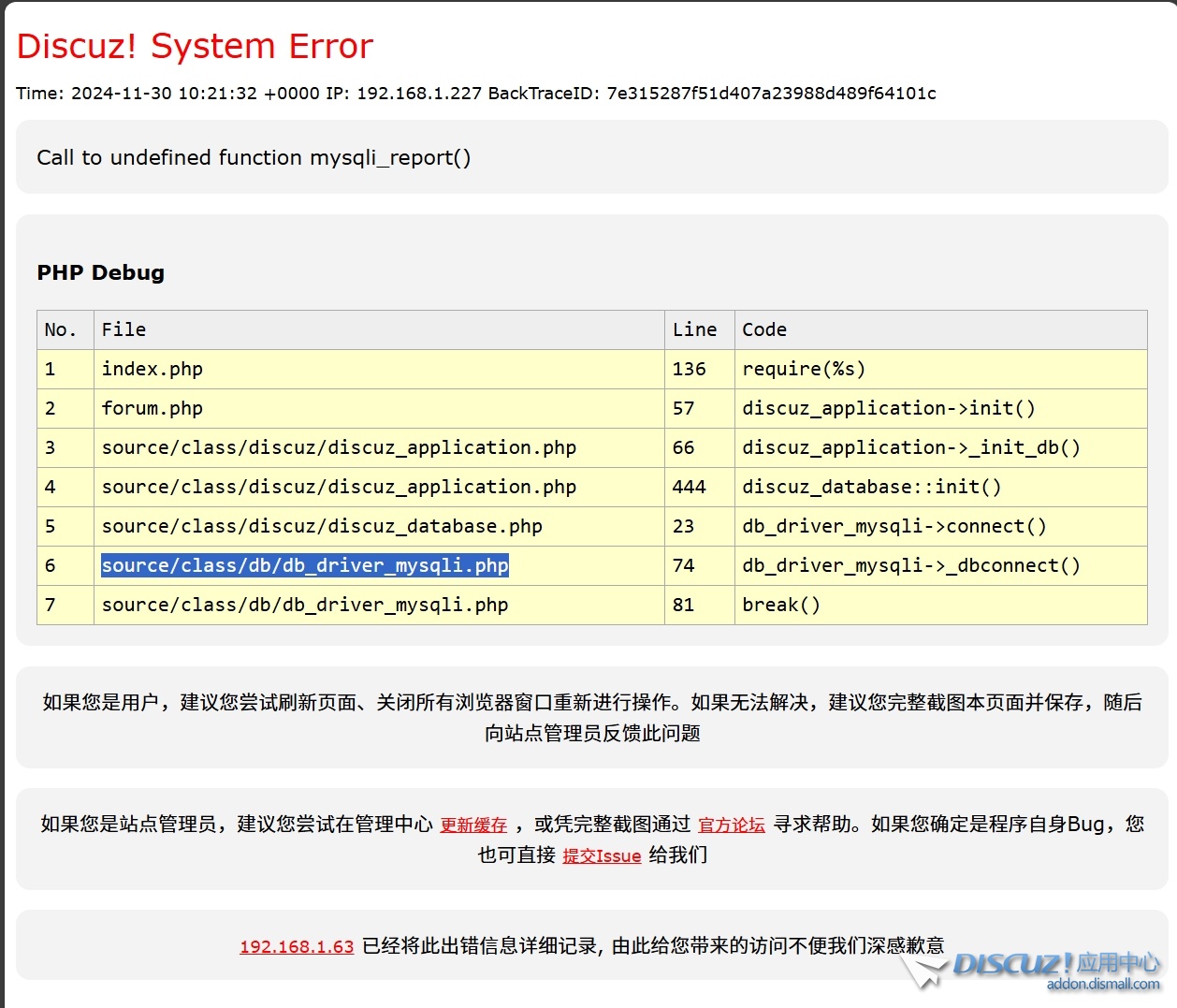
Task: Select the break() code cell
Action: (x=781, y=605)
